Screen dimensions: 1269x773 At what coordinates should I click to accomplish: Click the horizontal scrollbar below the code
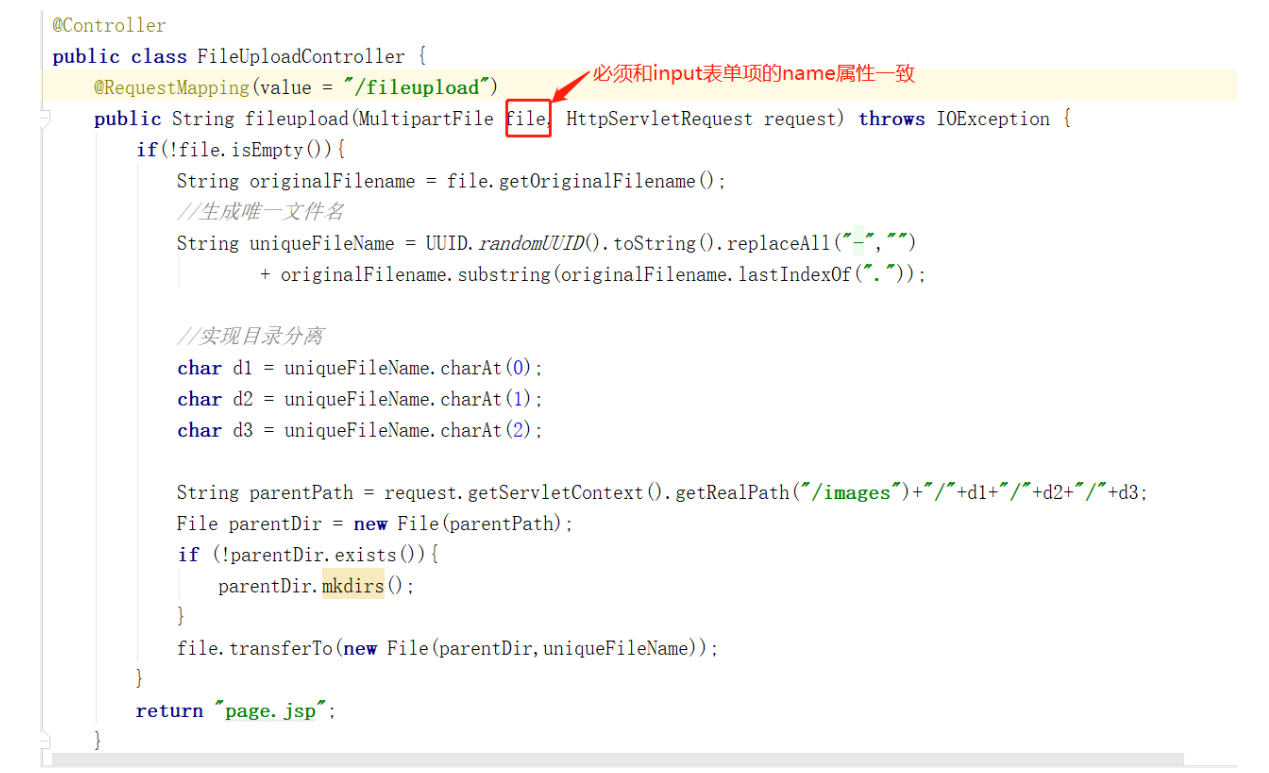(617, 760)
